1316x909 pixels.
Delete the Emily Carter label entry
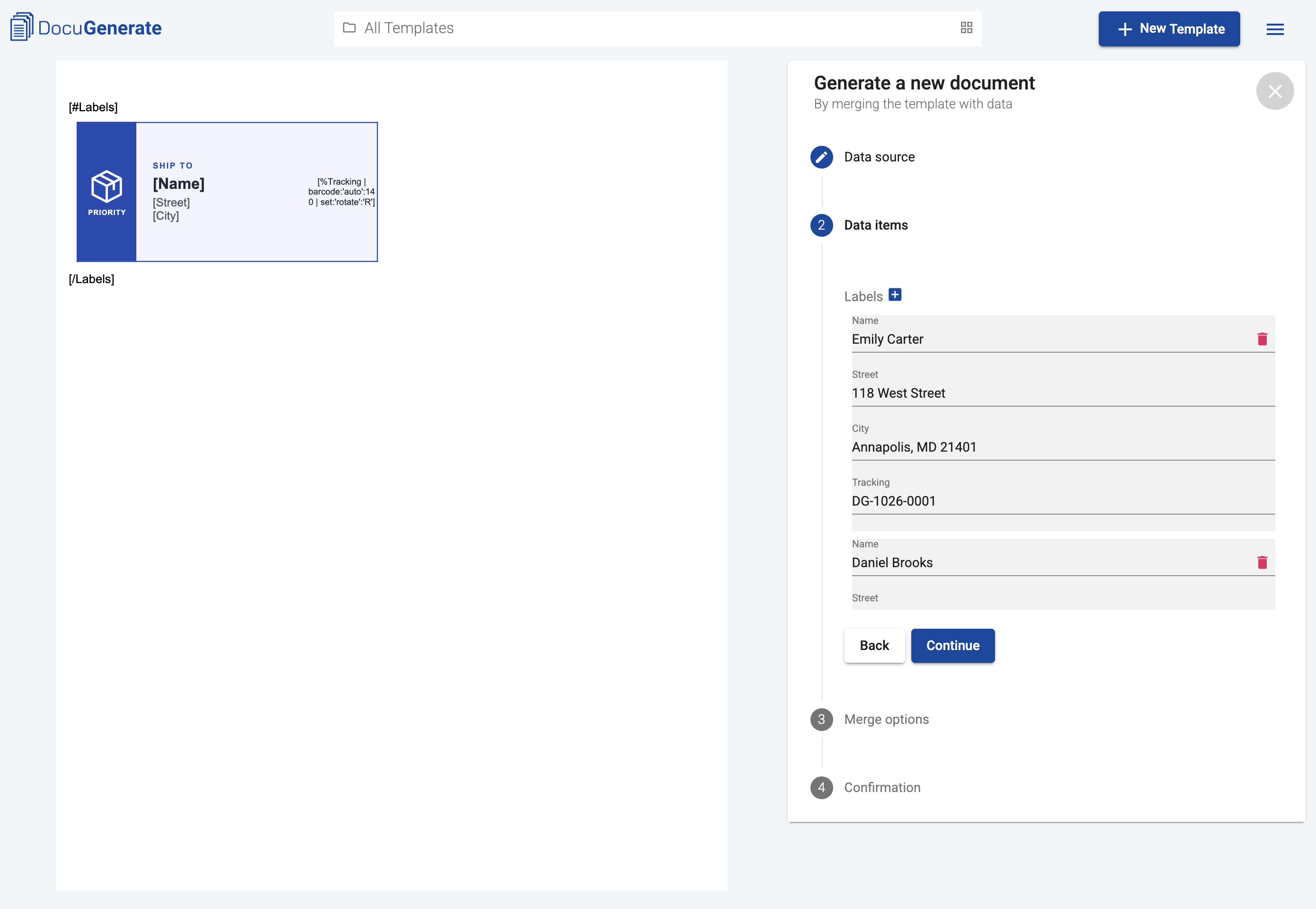[1263, 339]
